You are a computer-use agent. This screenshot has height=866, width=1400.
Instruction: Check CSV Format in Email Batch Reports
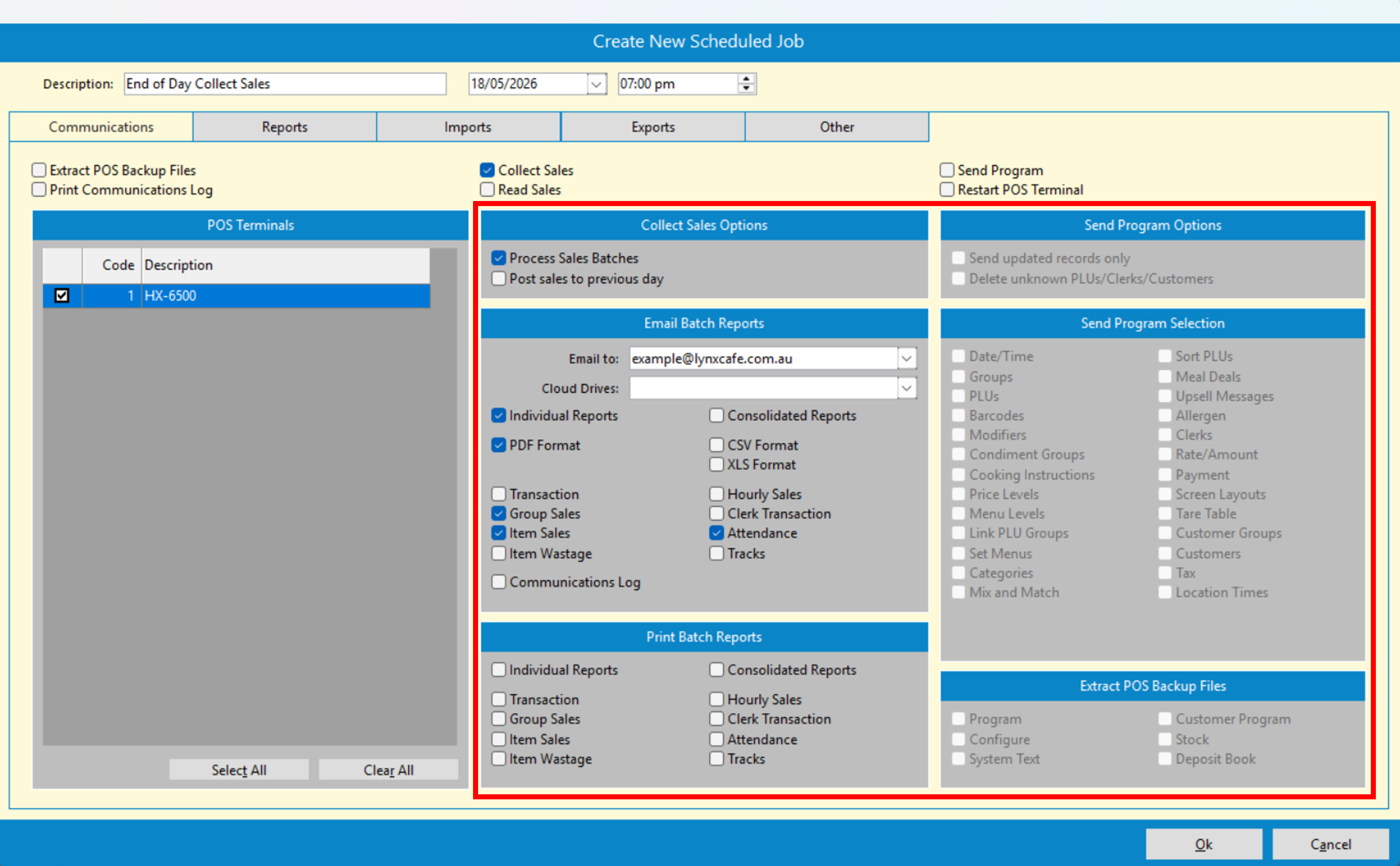click(717, 445)
